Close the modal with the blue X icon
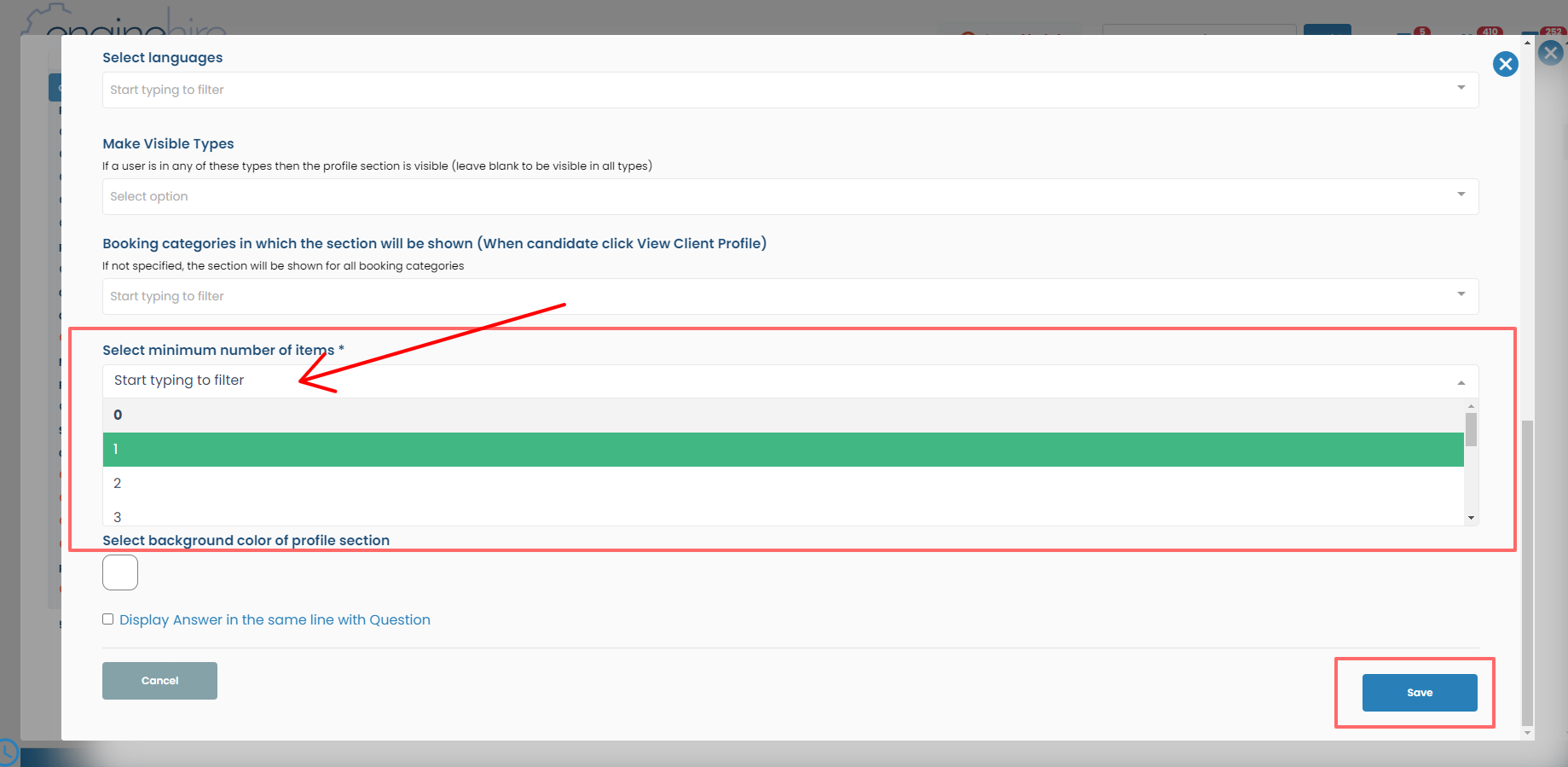1568x767 pixels. coord(1505,64)
